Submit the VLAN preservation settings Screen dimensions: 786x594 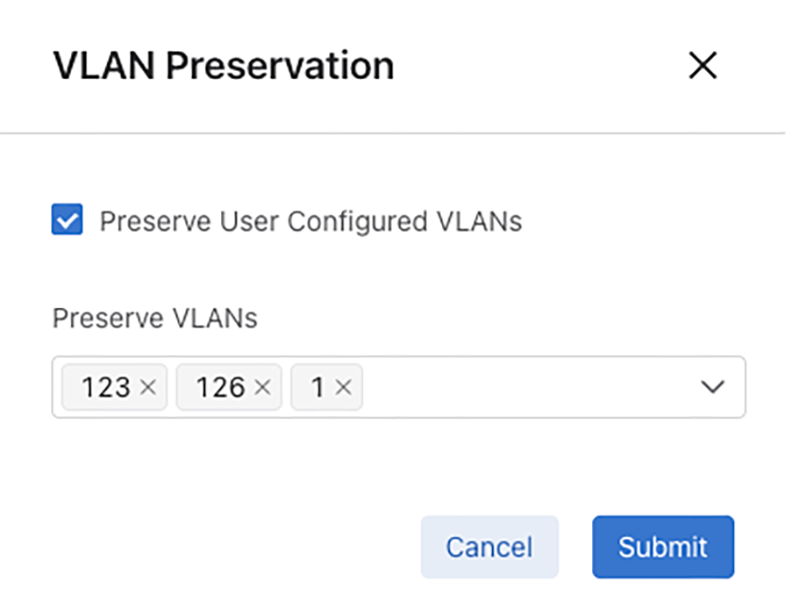click(662, 547)
